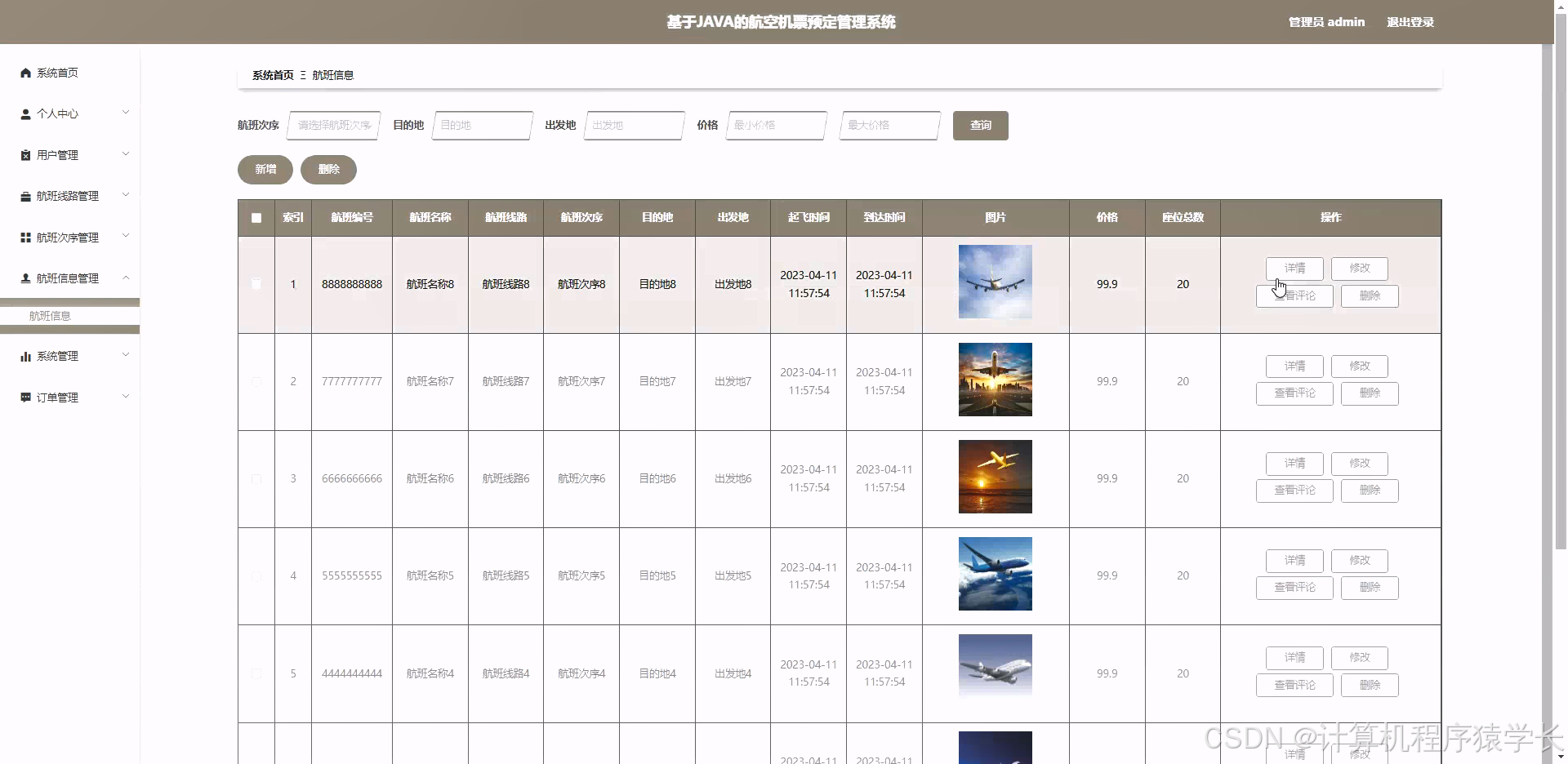Toggle the select-all checkbox in table header

click(256, 218)
